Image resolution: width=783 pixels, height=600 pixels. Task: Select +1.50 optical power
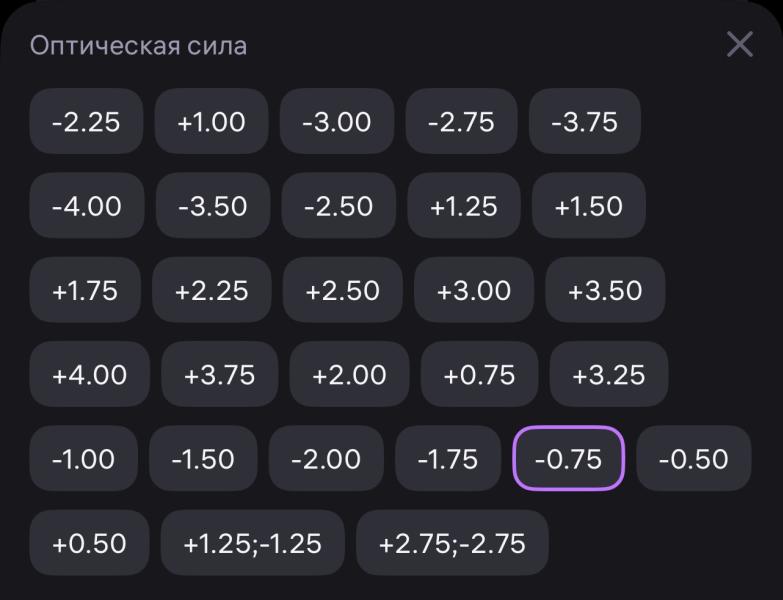[x=589, y=206]
